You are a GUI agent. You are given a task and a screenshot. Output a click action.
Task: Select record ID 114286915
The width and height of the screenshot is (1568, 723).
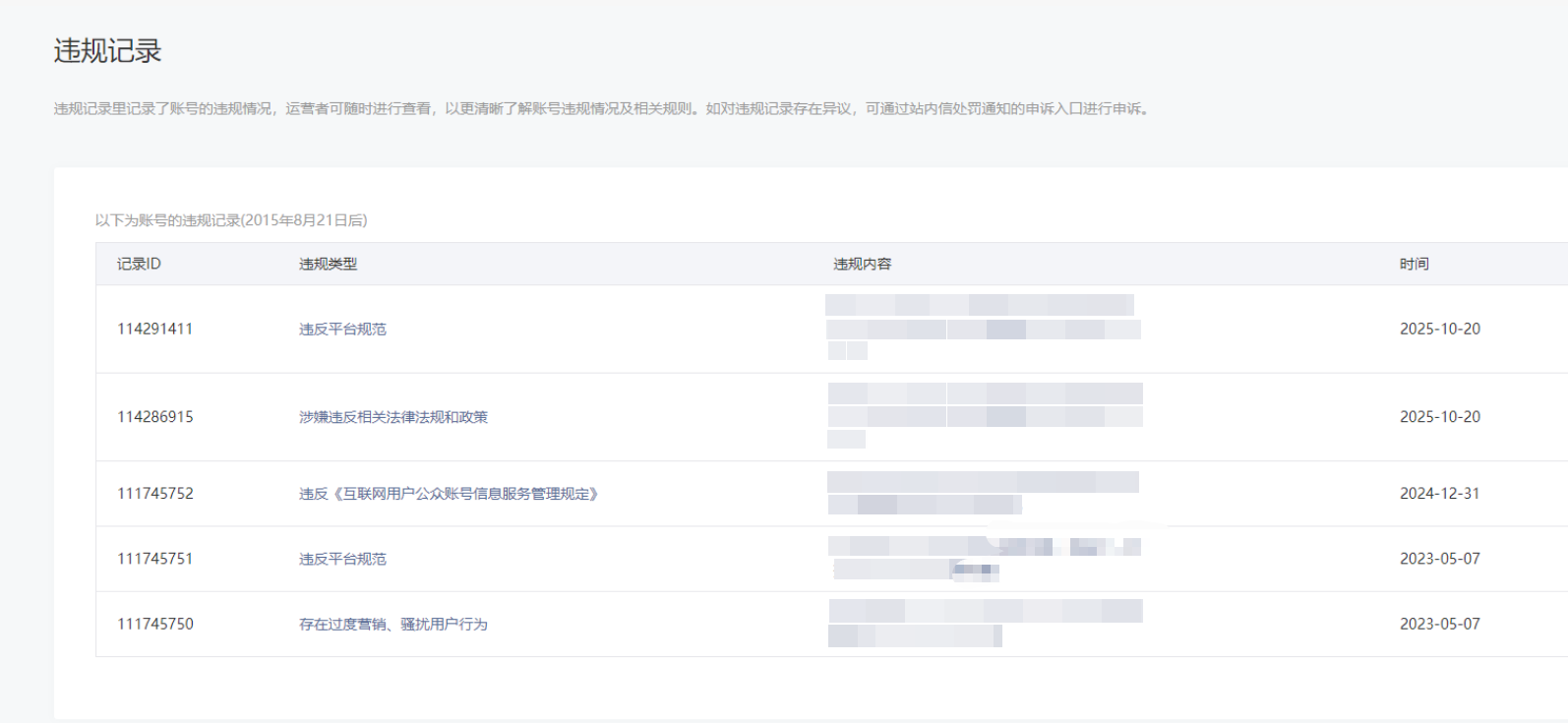154,417
